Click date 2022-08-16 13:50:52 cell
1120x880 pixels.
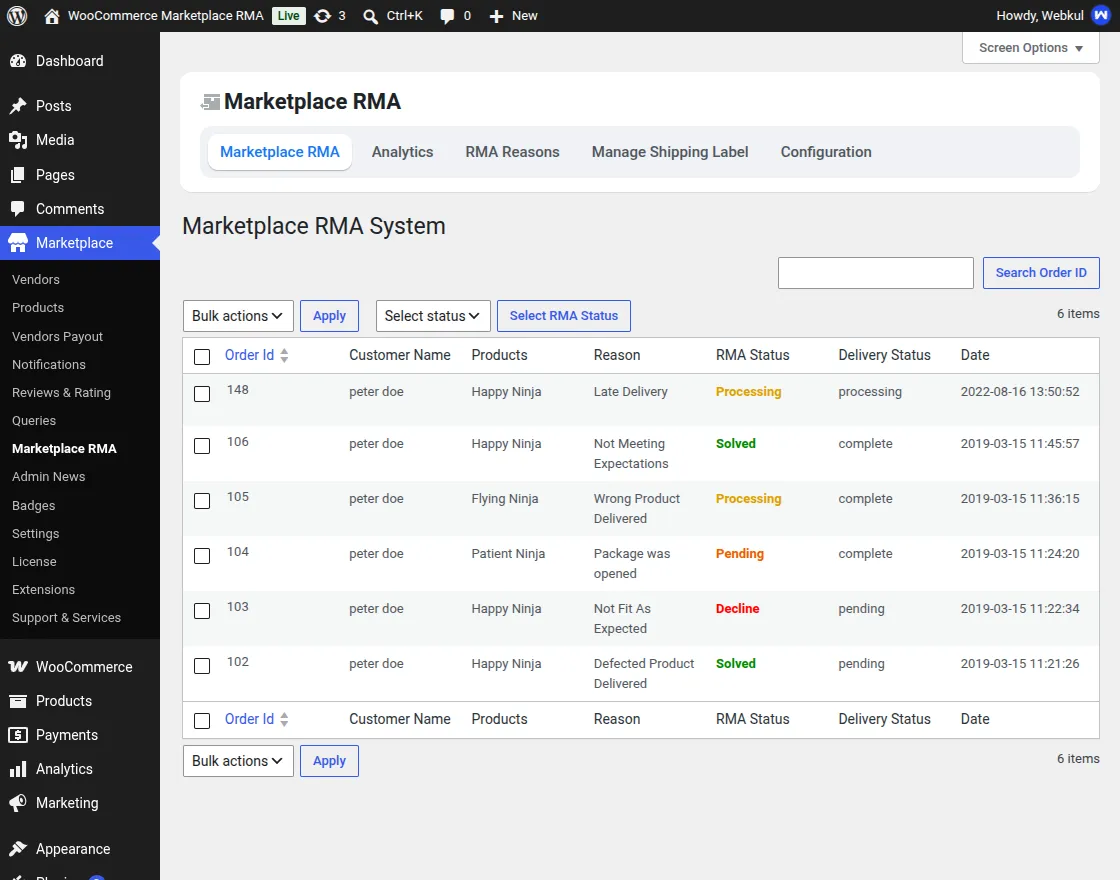[1020, 391]
